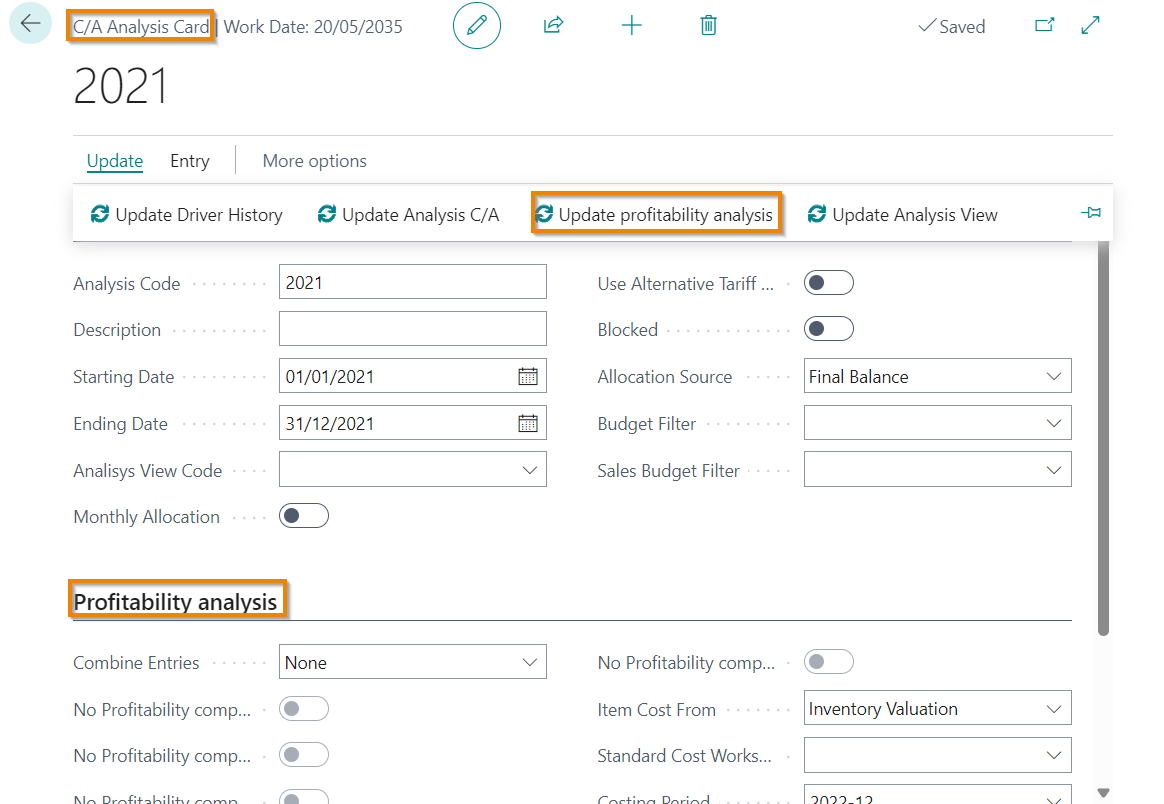Click the Description input field

coord(413,329)
